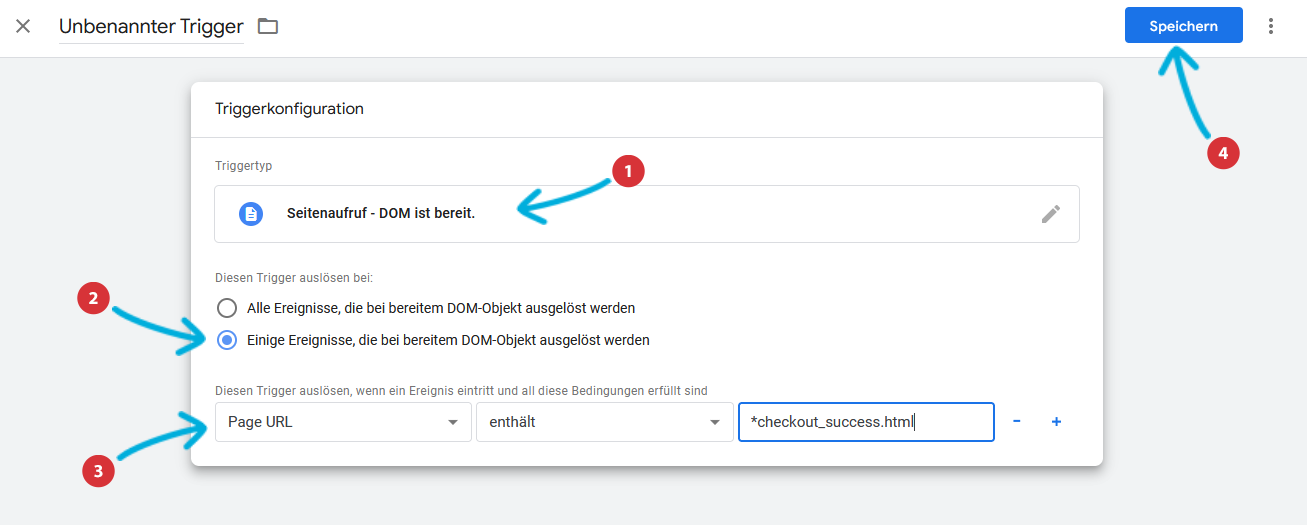Click the 'enthält' dropdown arrow
Image resolution: width=1307 pixels, height=525 pixels.
coord(715,423)
